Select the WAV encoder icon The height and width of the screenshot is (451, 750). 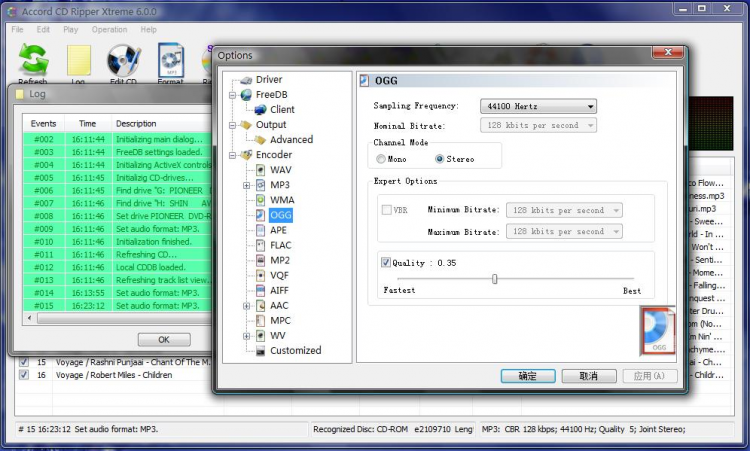pyautogui.click(x=261, y=170)
